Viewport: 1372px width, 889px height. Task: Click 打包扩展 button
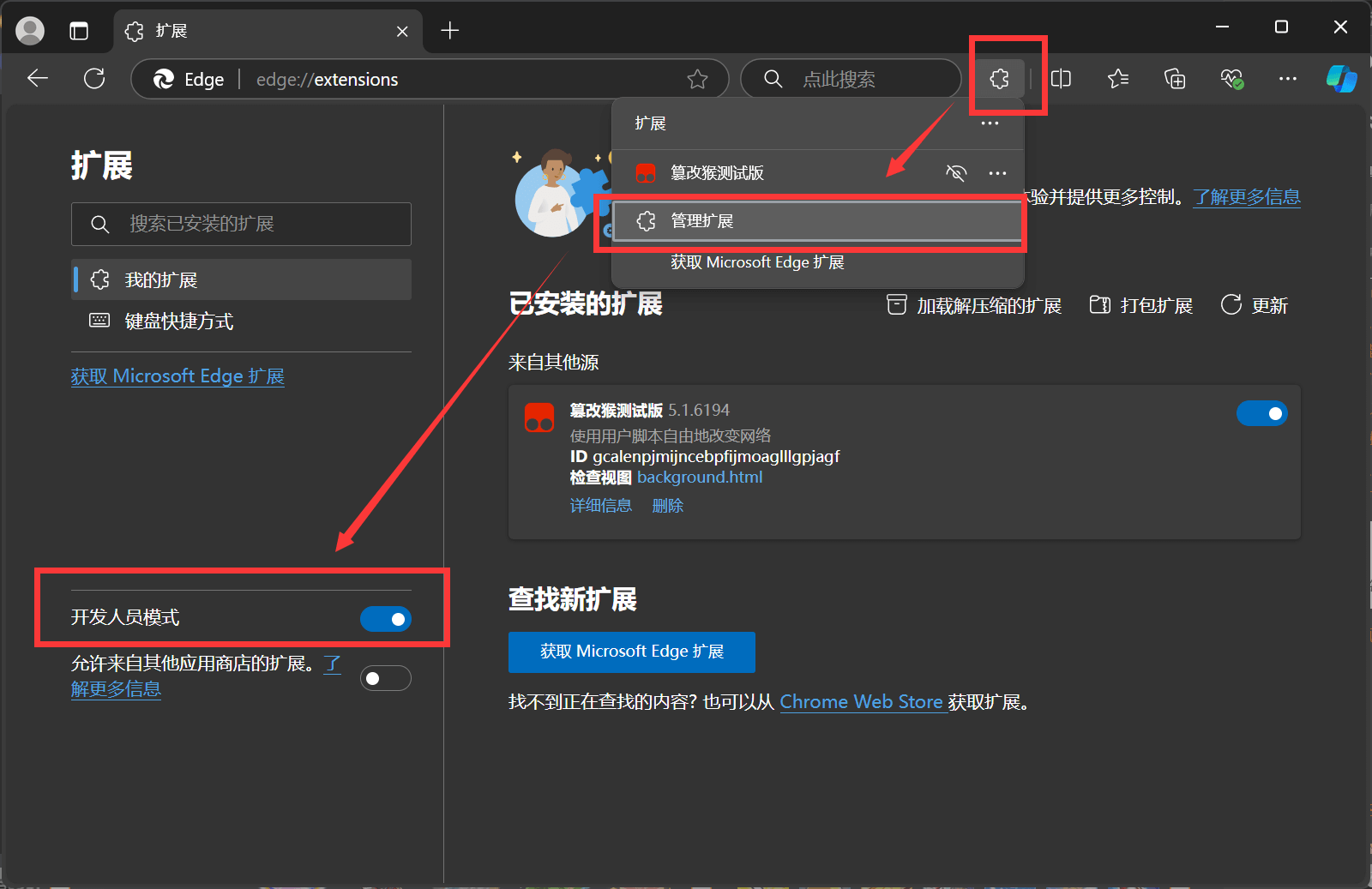pos(1140,305)
